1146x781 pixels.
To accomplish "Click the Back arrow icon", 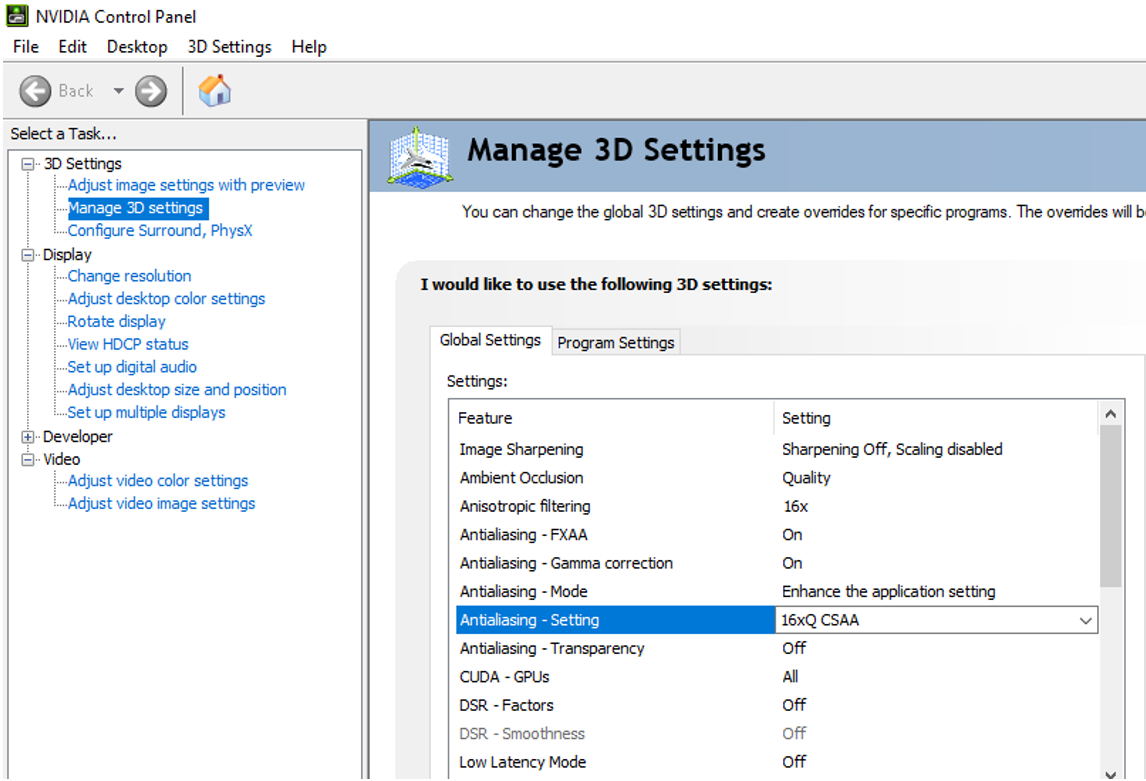I will (35, 91).
